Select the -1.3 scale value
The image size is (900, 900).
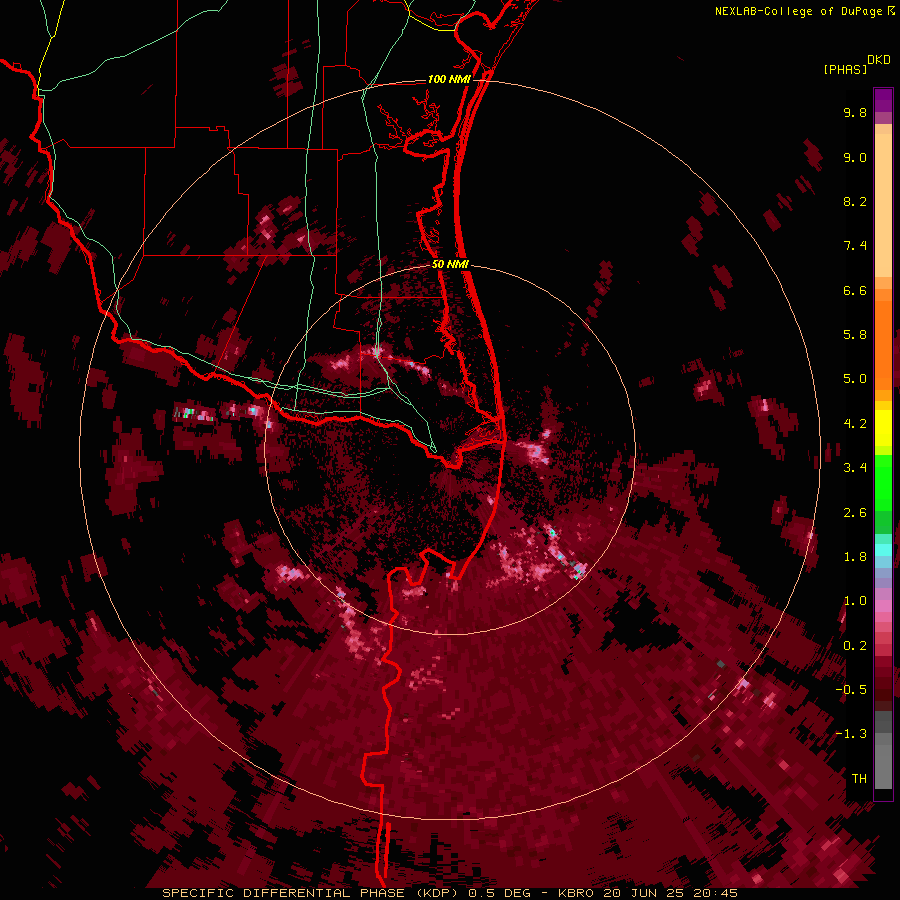tap(851, 734)
